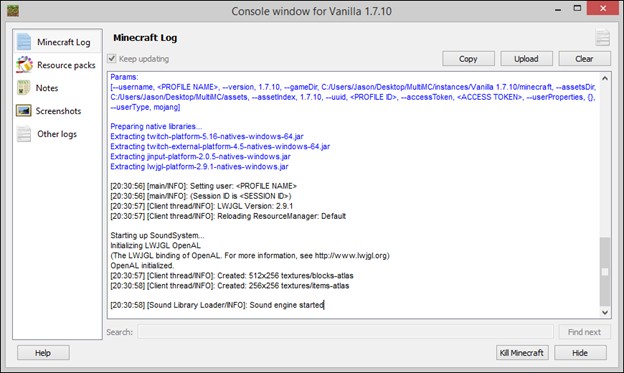
Task: Click the 'OpenAL initialized.' line
Action: tap(142, 266)
